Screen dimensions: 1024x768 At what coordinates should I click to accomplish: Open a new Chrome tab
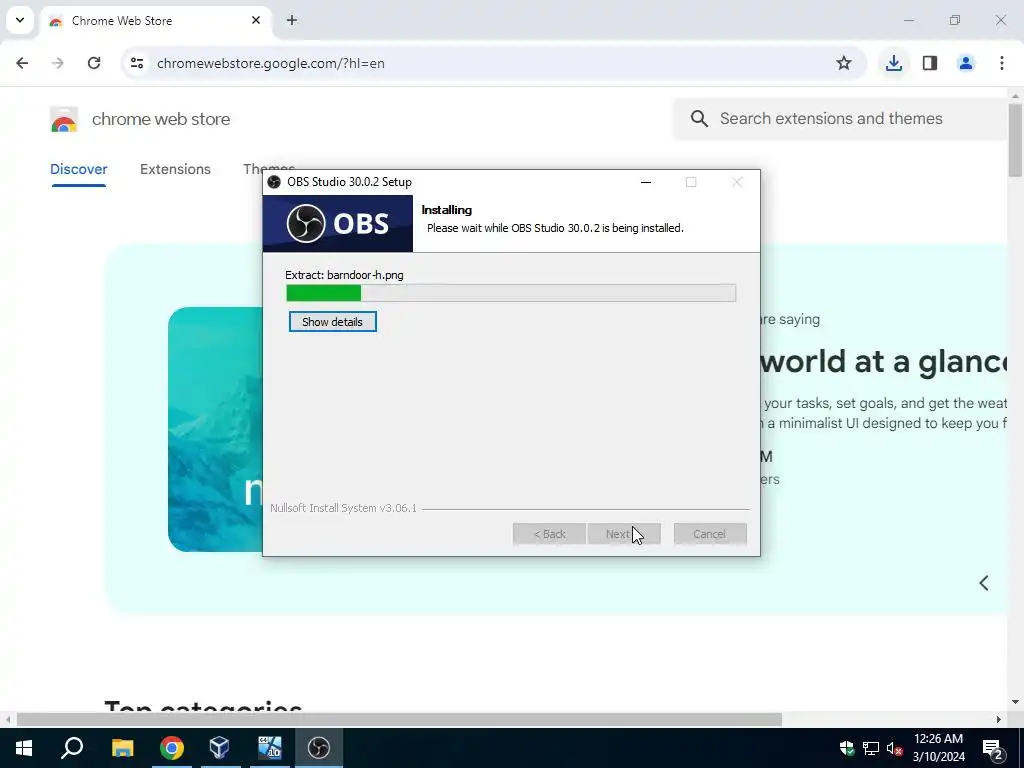point(292,20)
